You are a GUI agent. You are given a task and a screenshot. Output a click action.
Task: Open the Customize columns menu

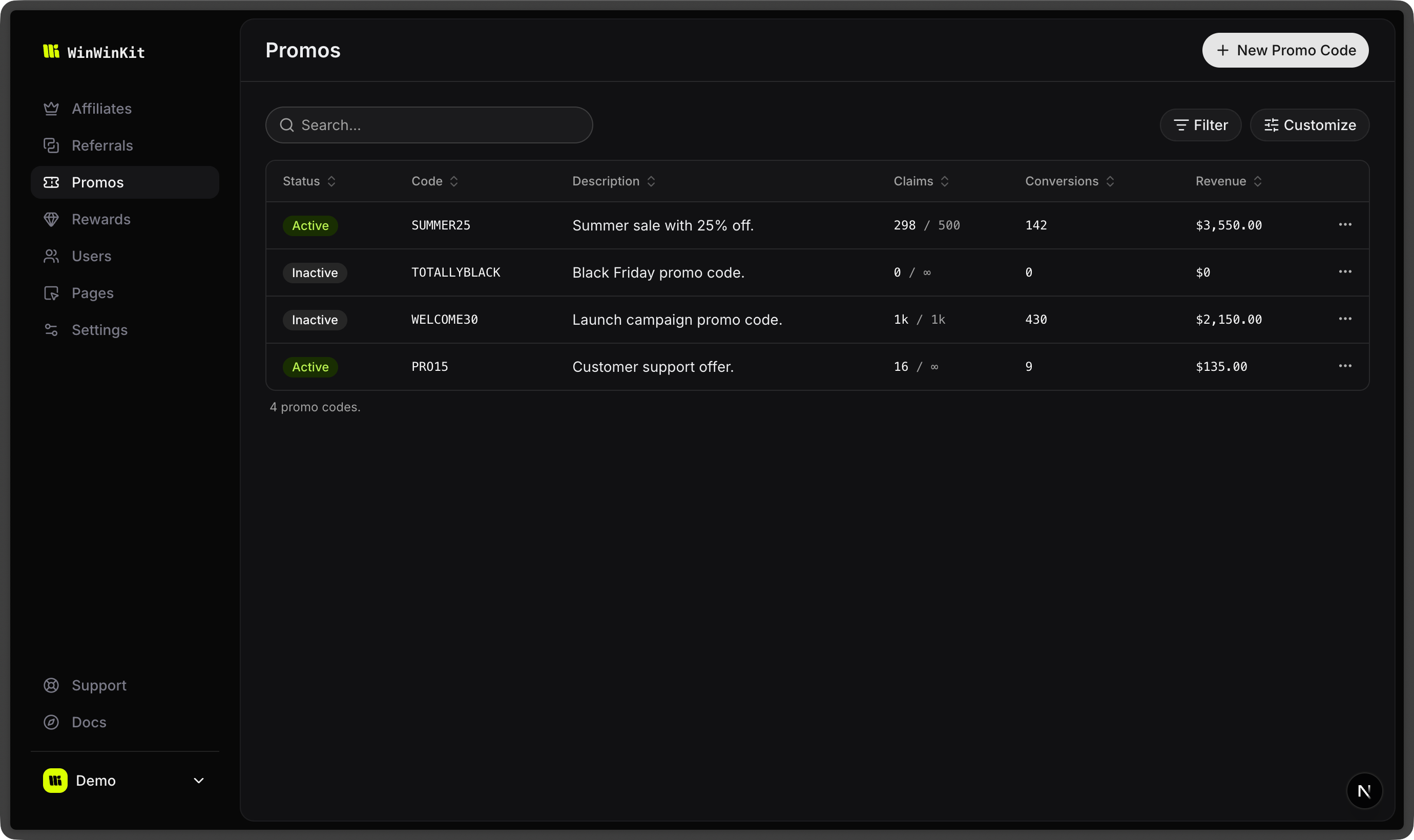1309,125
